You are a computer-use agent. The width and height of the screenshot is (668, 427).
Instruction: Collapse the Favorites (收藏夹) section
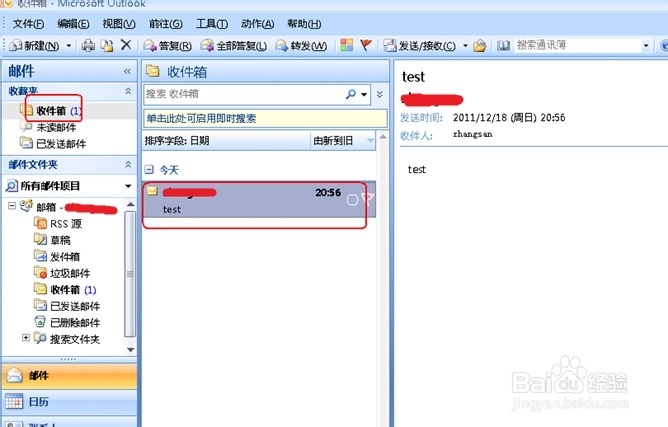coord(128,91)
